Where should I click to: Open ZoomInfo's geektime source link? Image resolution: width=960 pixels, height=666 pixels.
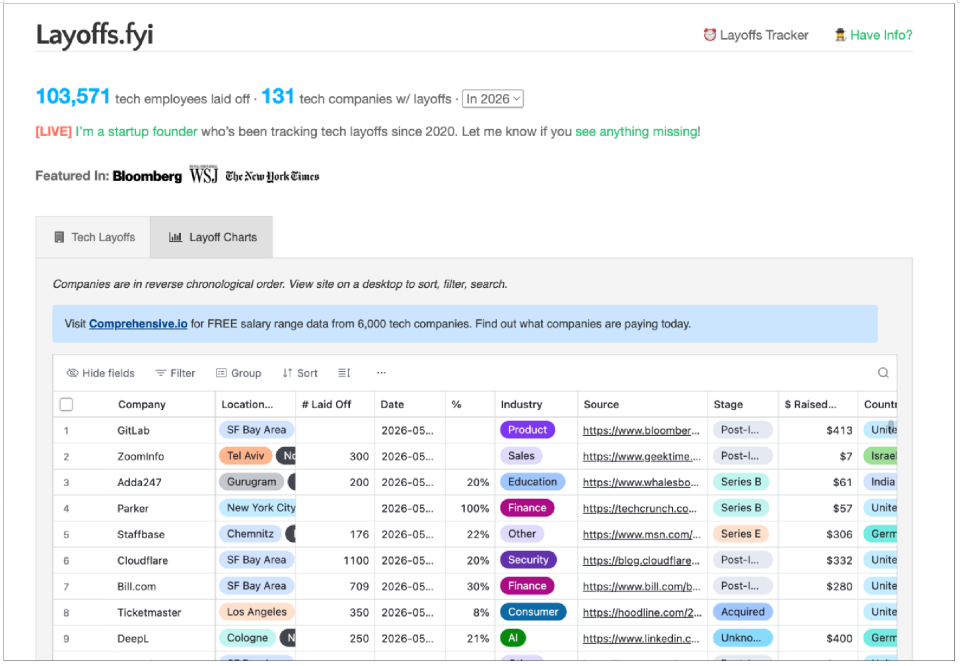tap(641, 456)
